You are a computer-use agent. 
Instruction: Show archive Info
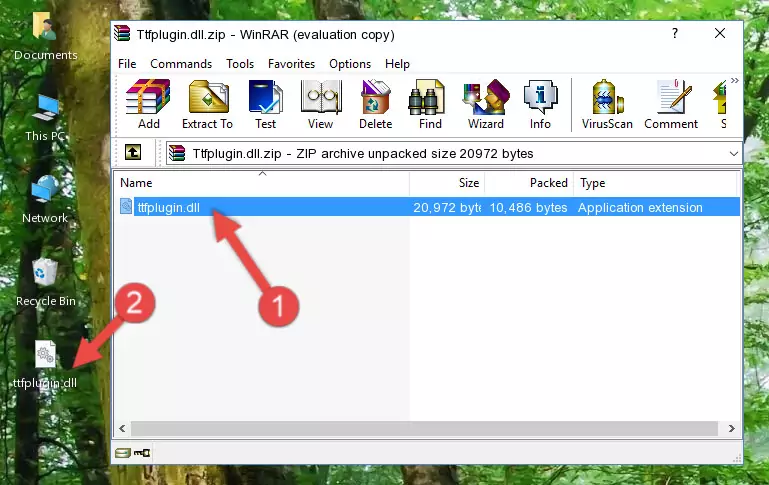click(x=540, y=104)
